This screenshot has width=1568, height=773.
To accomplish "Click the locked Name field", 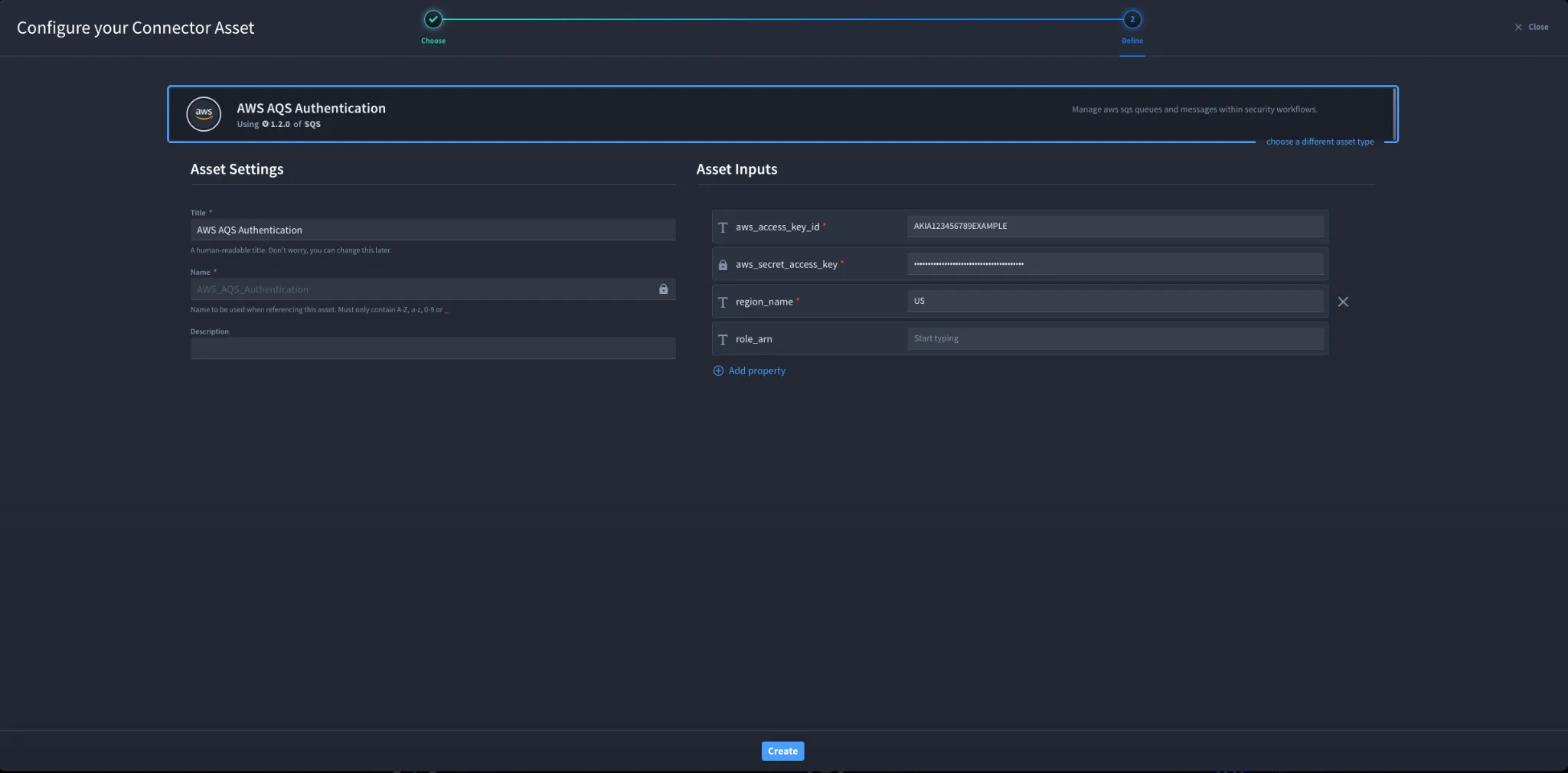I will [x=433, y=289].
